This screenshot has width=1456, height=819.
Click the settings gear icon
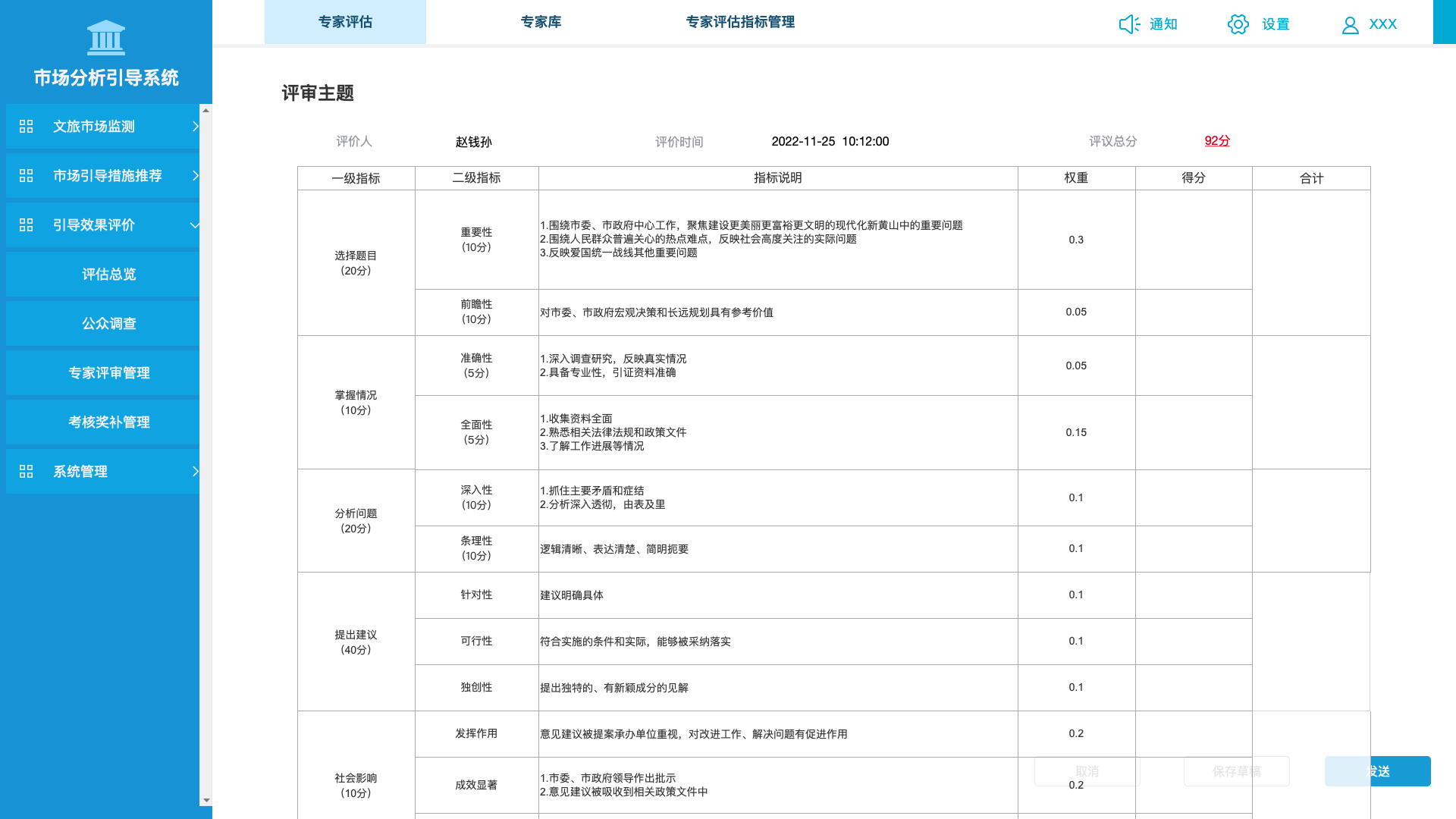point(1238,24)
